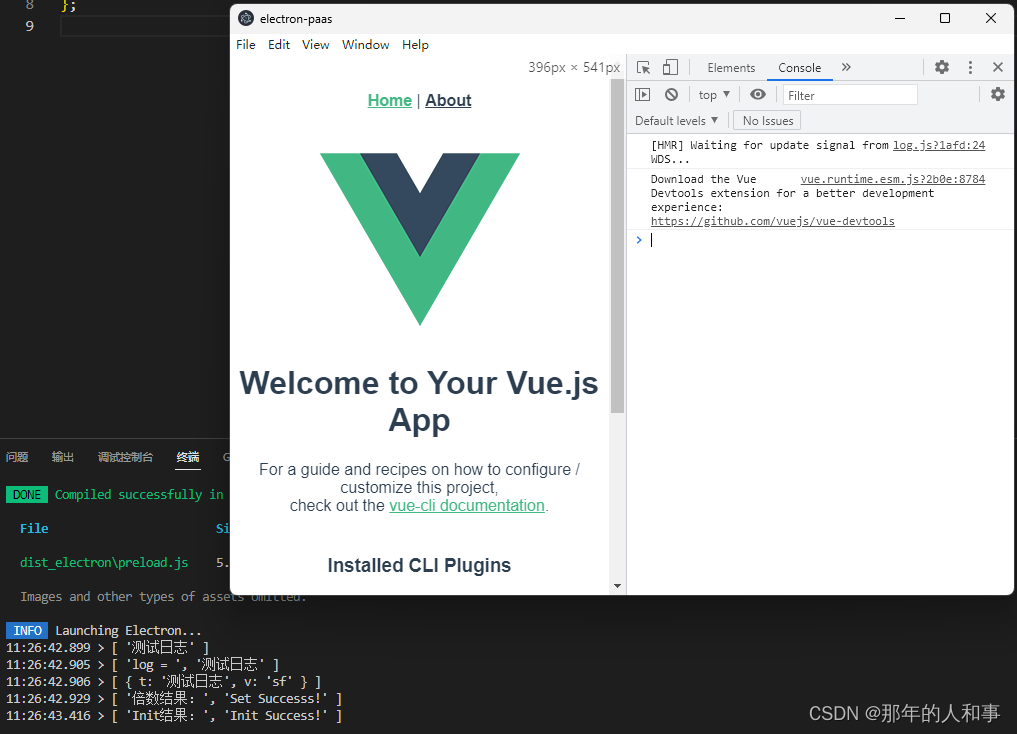
Task: Click the page scrollbar down arrow
Action: point(617,586)
